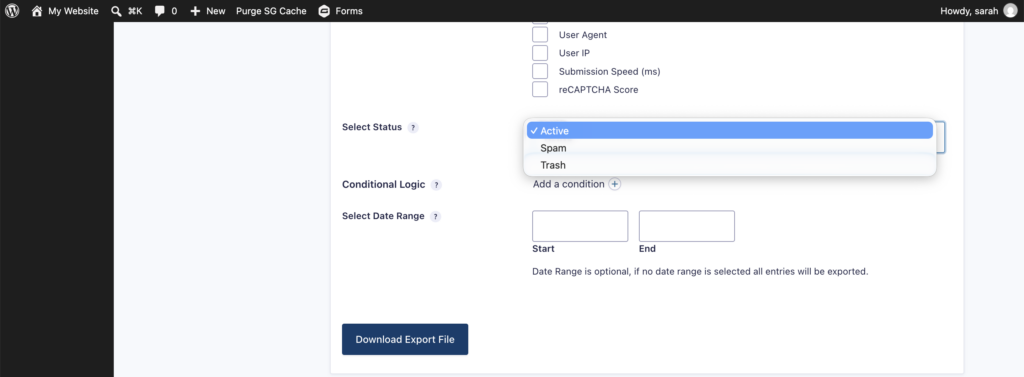Click the plus New icon
The height and width of the screenshot is (377, 1024).
pos(195,11)
